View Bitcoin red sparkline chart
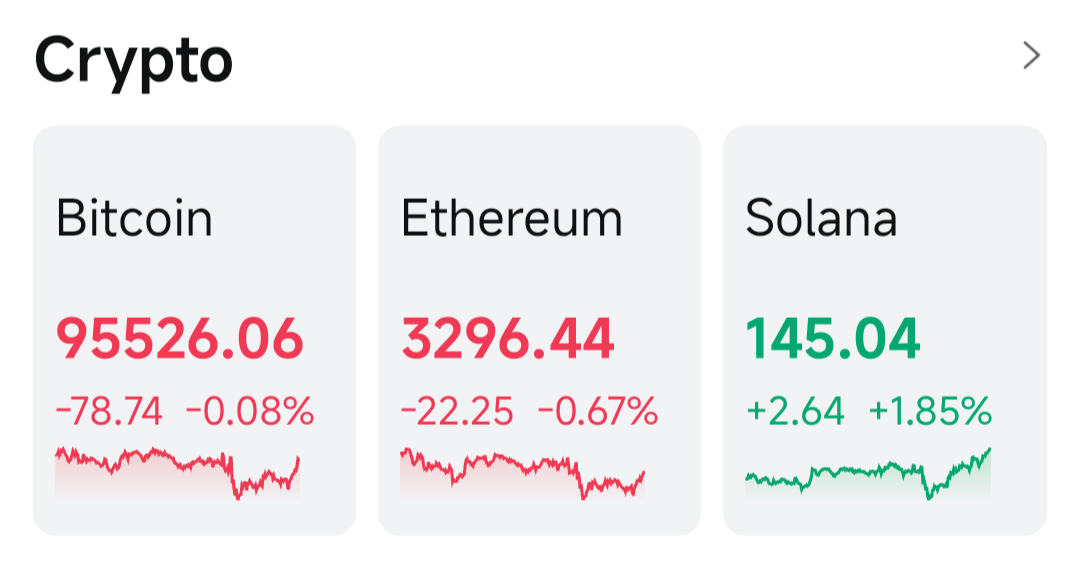 (178, 473)
